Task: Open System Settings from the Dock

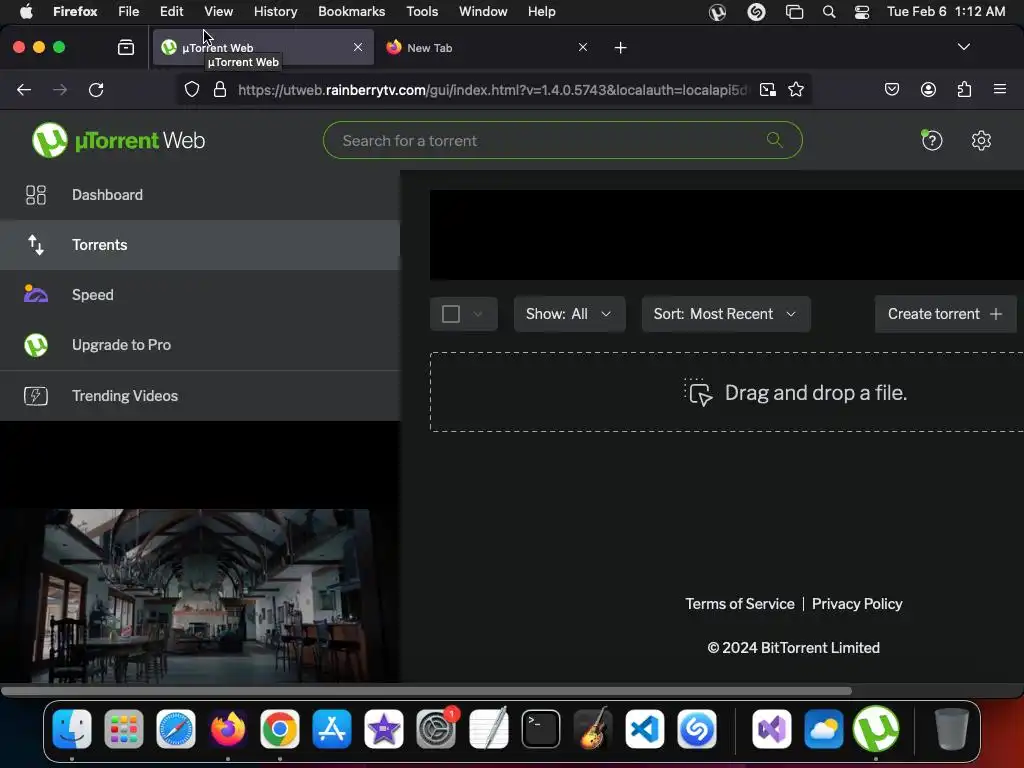Action: coord(436,729)
